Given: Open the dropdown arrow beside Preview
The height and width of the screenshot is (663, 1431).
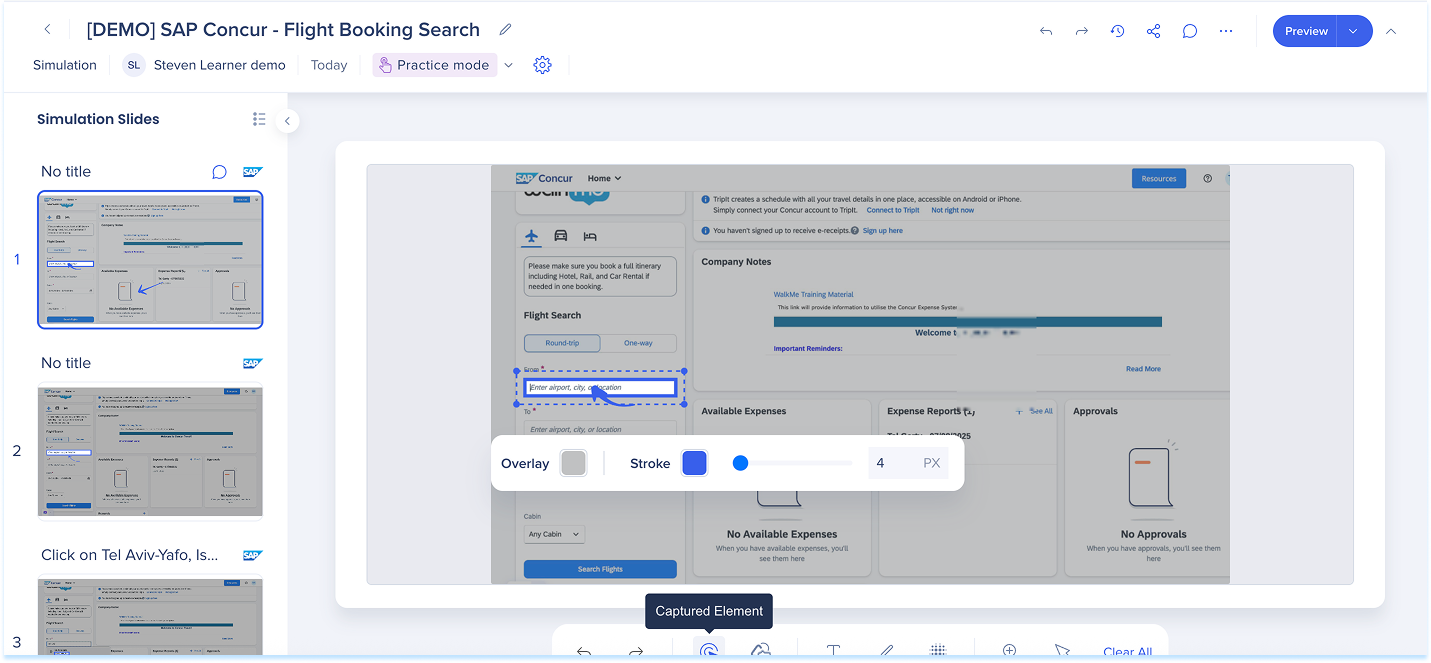Looking at the screenshot, I should click(x=1353, y=31).
